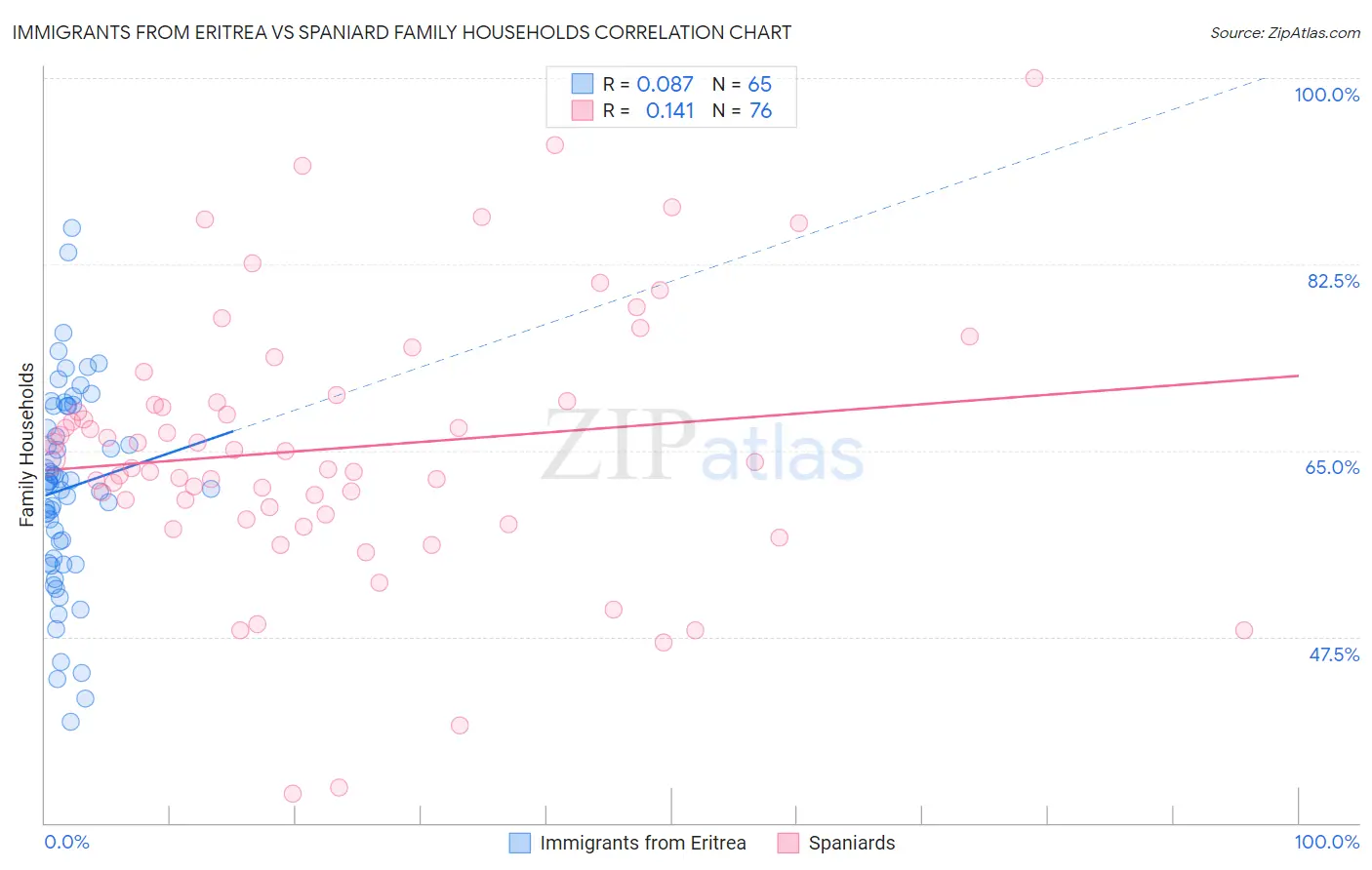Click the lowest pink data point
Viewport: 1372px width, 870px height.
point(292,794)
